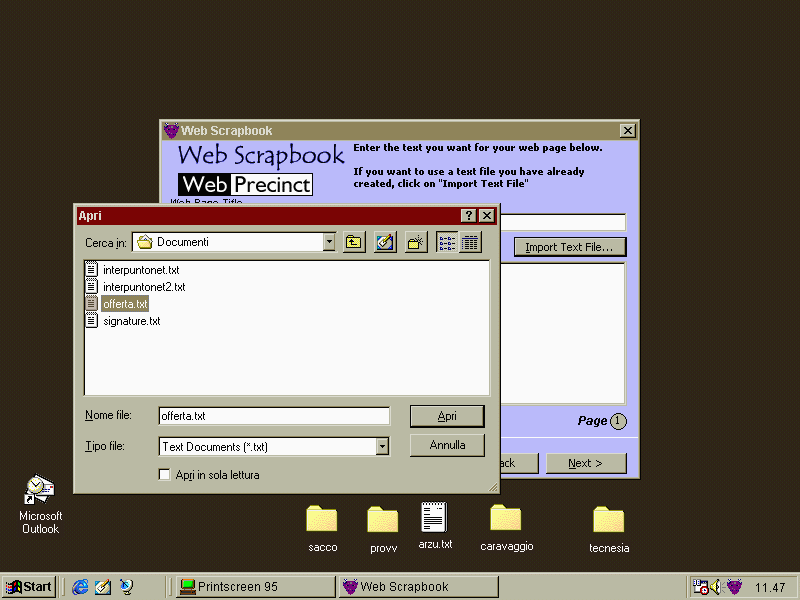Confirm with the Apri button
Image resolution: width=800 pixels, height=600 pixels.
(x=447, y=416)
